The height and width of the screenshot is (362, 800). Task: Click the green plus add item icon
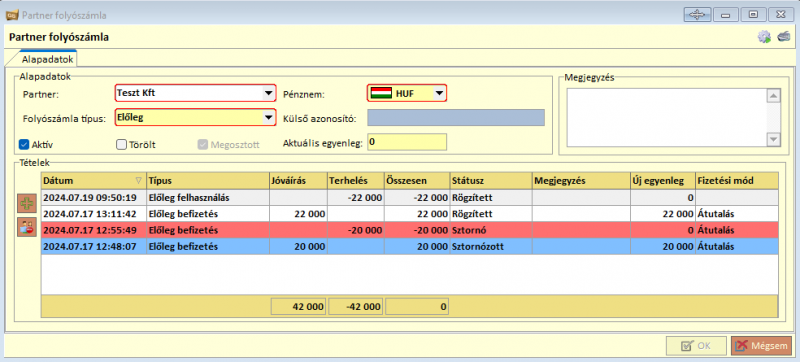26,204
